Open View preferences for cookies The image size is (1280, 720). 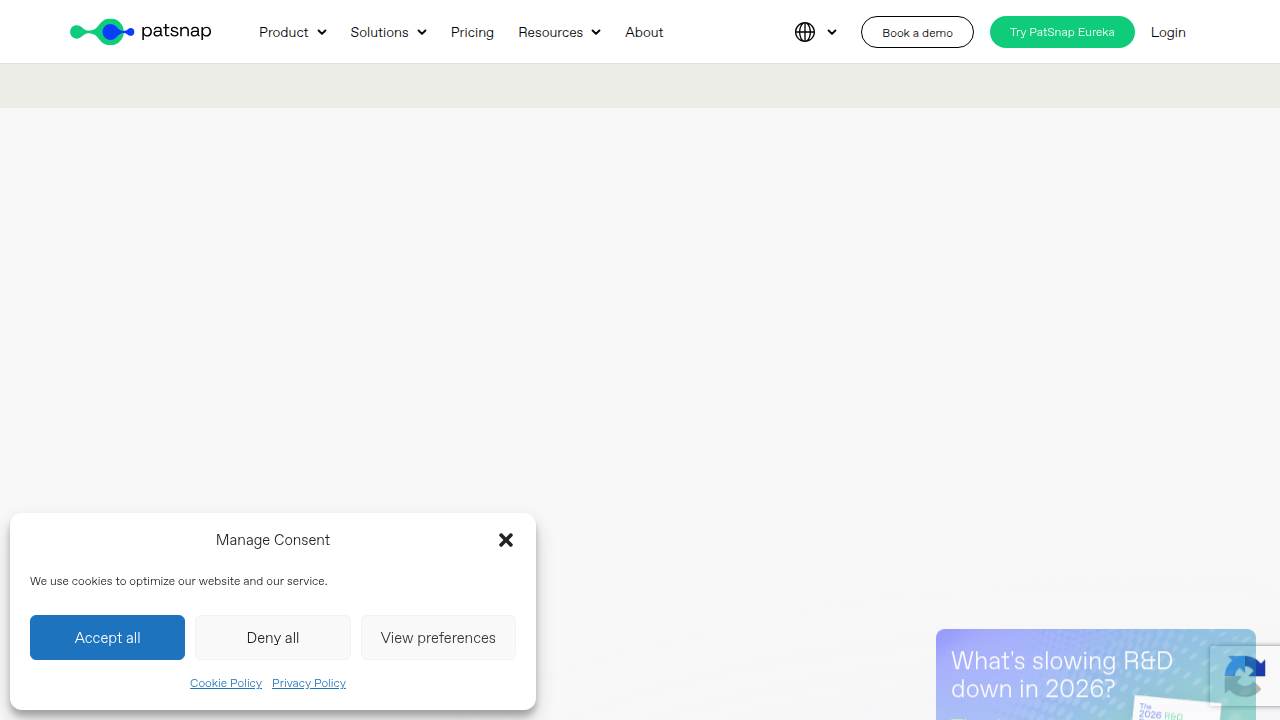coord(438,637)
